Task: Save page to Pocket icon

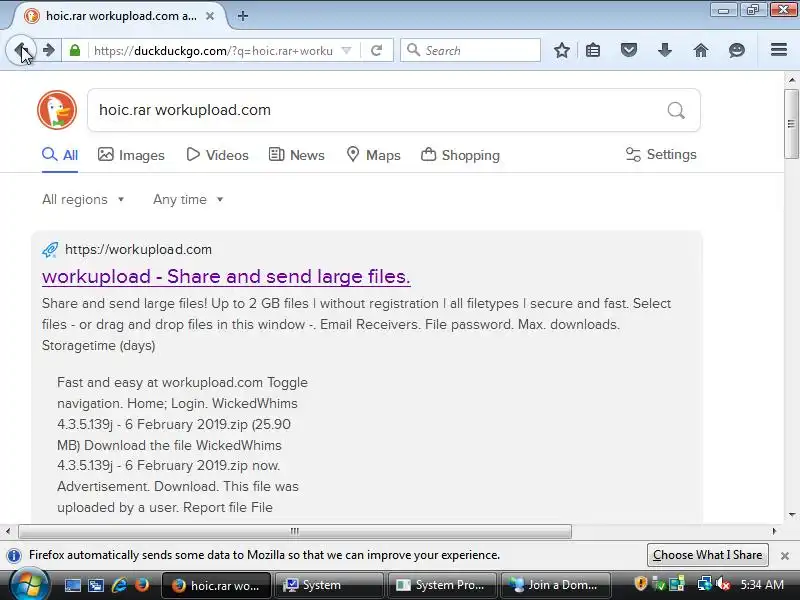Action: [x=629, y=50]
